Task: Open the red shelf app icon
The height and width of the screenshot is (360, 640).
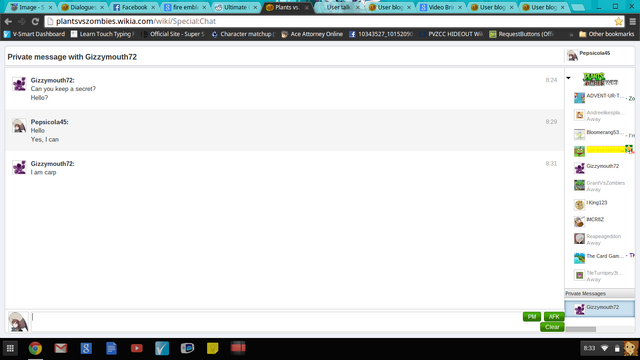Action: pyautogui.click(x=238, y=348)
